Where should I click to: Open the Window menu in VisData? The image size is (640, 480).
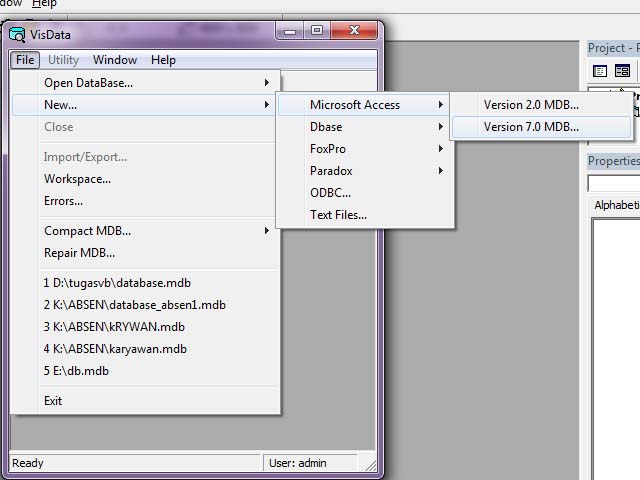click(115, 60)
